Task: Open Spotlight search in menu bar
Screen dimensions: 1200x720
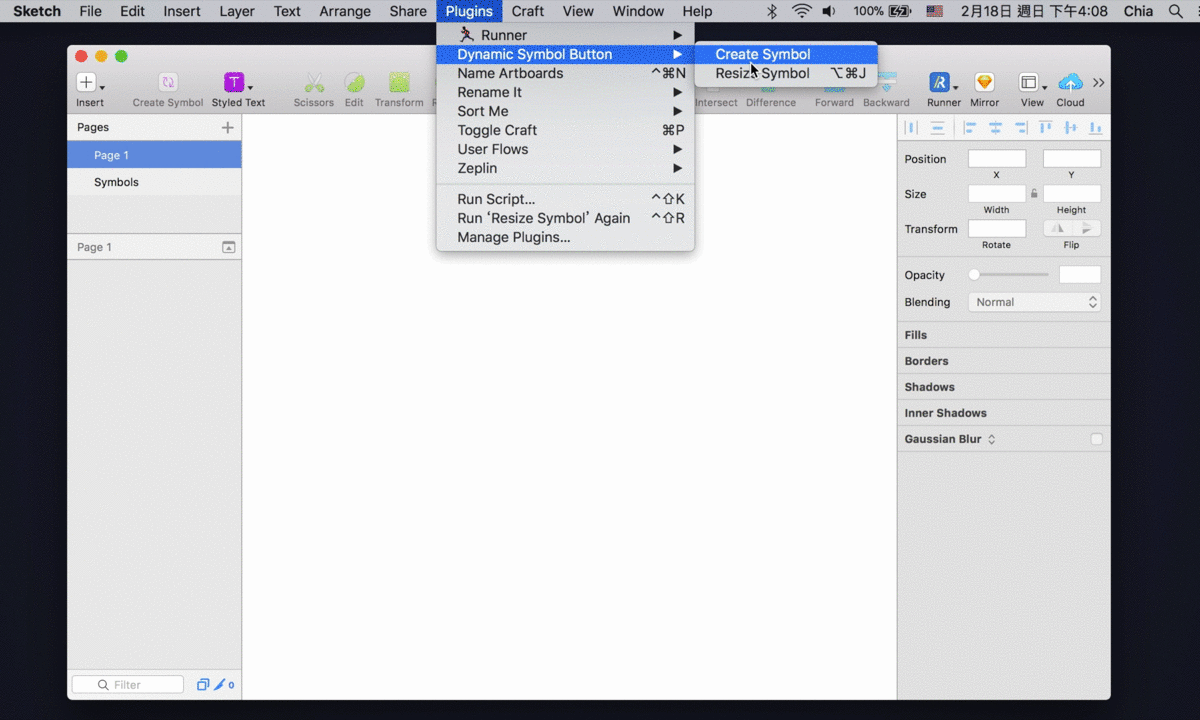Action: [1175, 11]
